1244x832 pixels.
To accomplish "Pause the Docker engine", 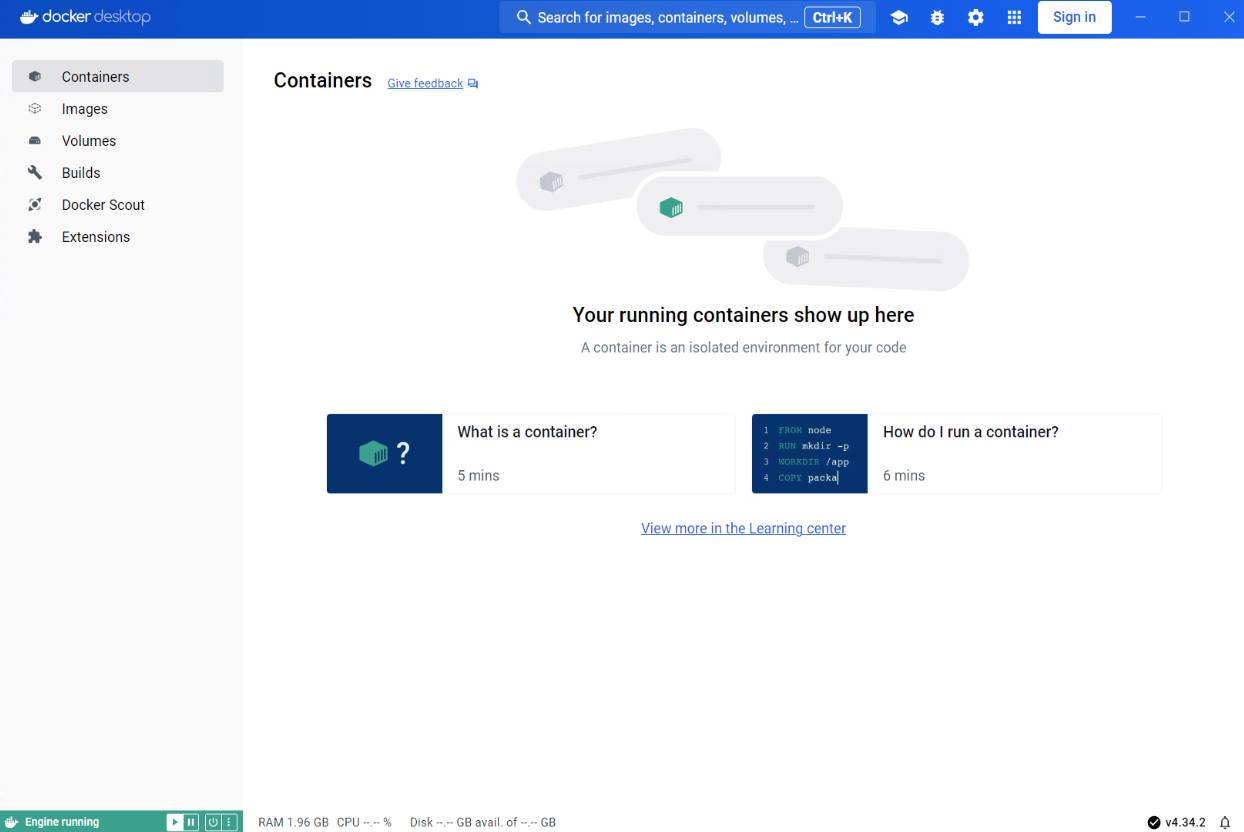I will [x=191, y=822].
